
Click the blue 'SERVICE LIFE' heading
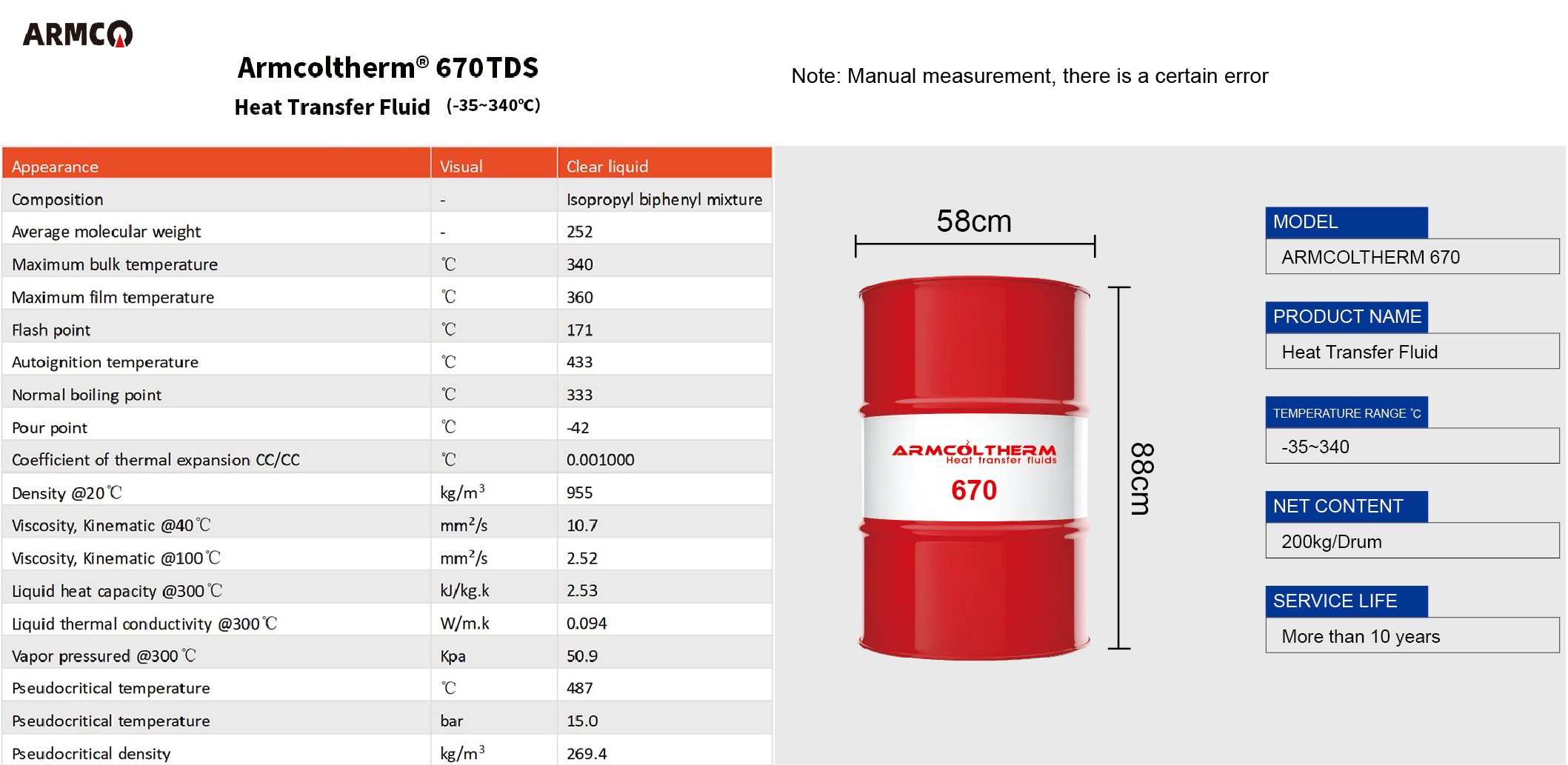click(1347, 601)
